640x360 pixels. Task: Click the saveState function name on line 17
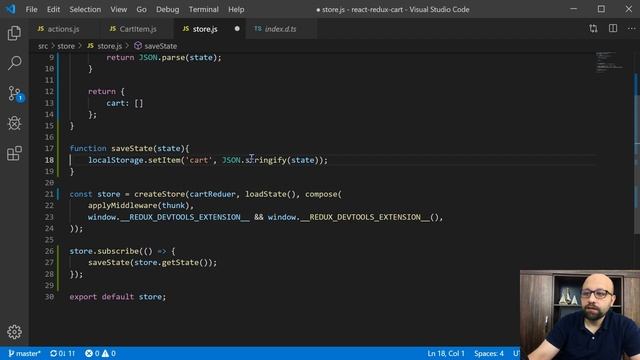tap(132, 149)
